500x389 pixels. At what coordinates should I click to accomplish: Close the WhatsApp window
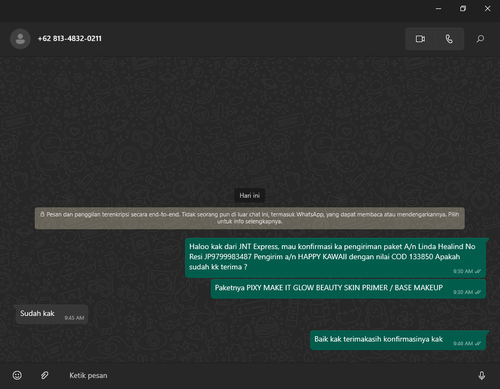pyautogui.click(x=487, y=9)
